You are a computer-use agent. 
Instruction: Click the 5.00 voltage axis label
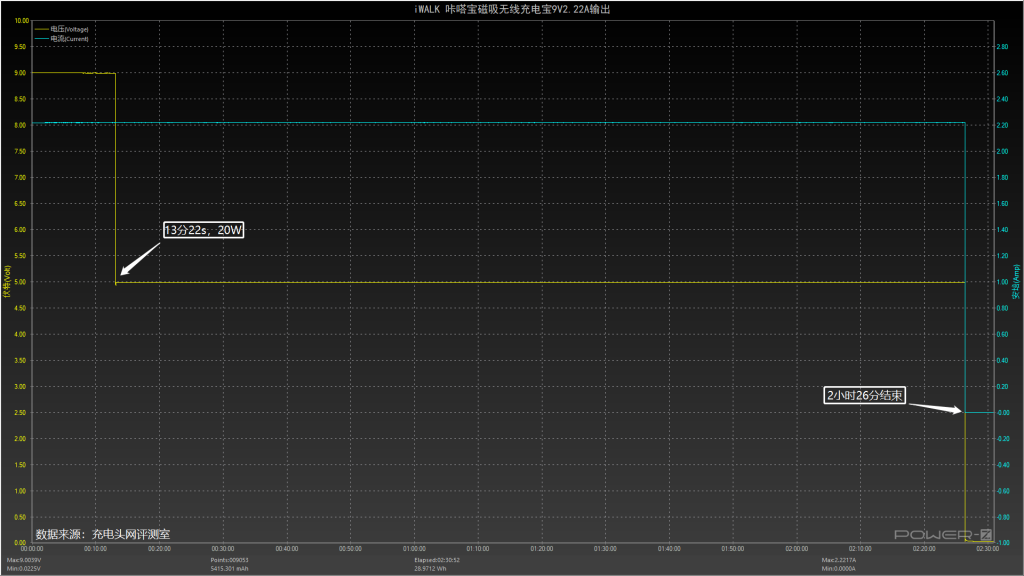[x=20, y=282]
